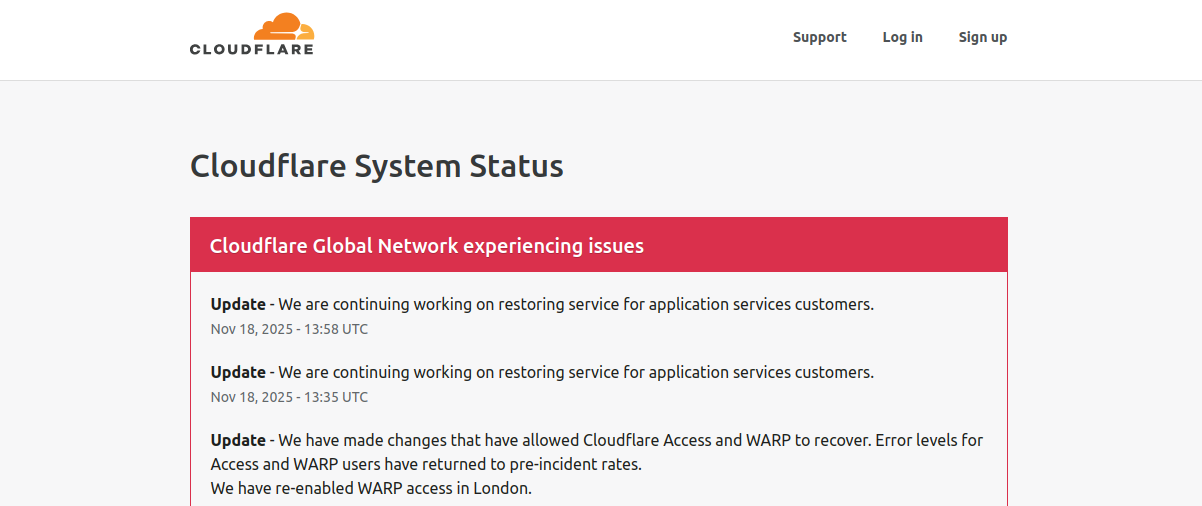Click the Nov 18, 2025 - 13:58 UTC timestamp

click(x=289, y=329)
